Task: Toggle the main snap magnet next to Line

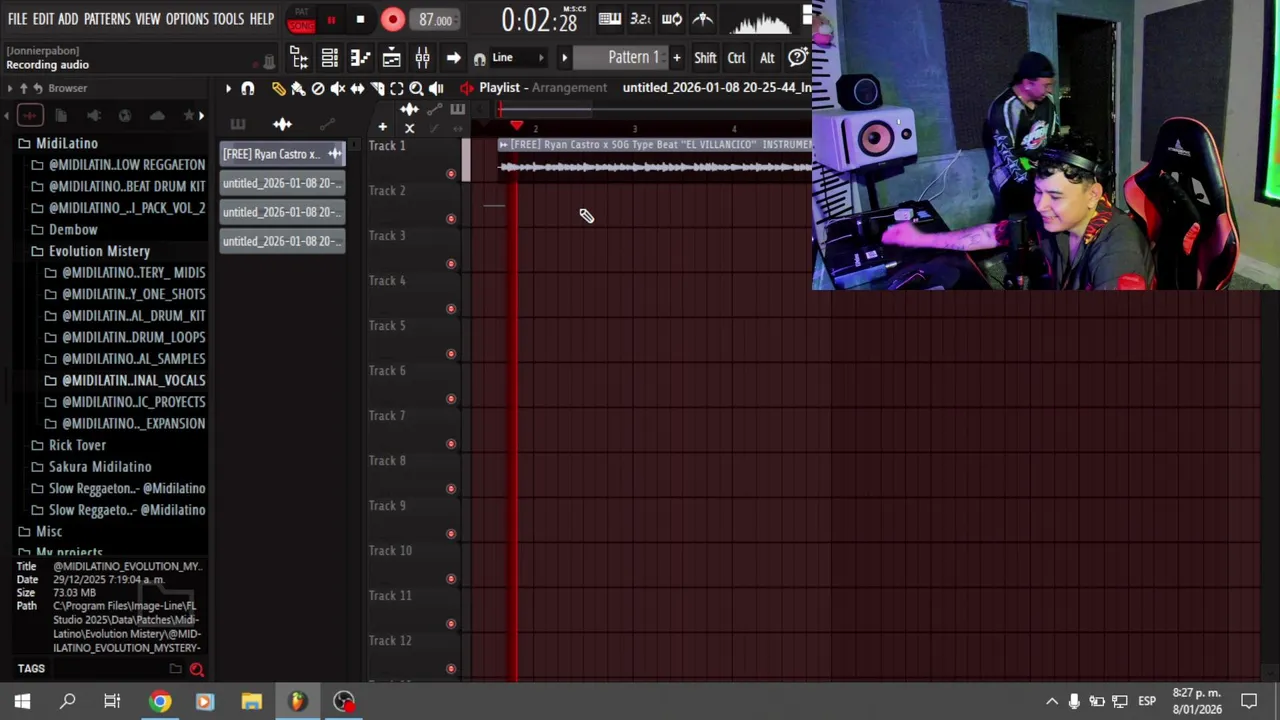Action: (x=480, y=59)
